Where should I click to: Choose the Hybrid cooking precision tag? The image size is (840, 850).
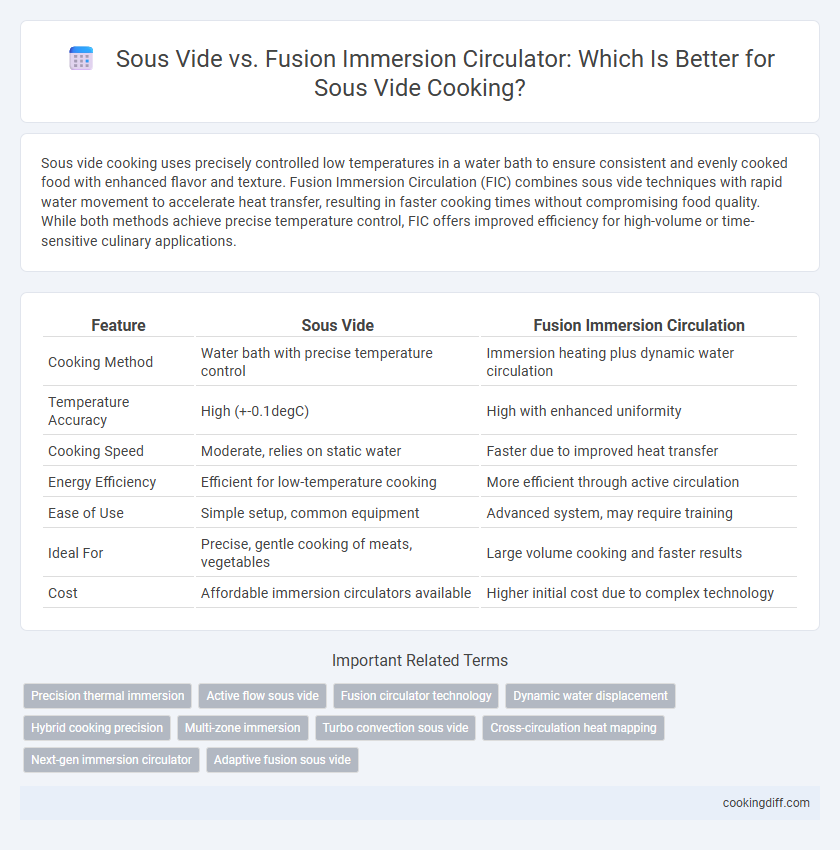pos(97,727)
